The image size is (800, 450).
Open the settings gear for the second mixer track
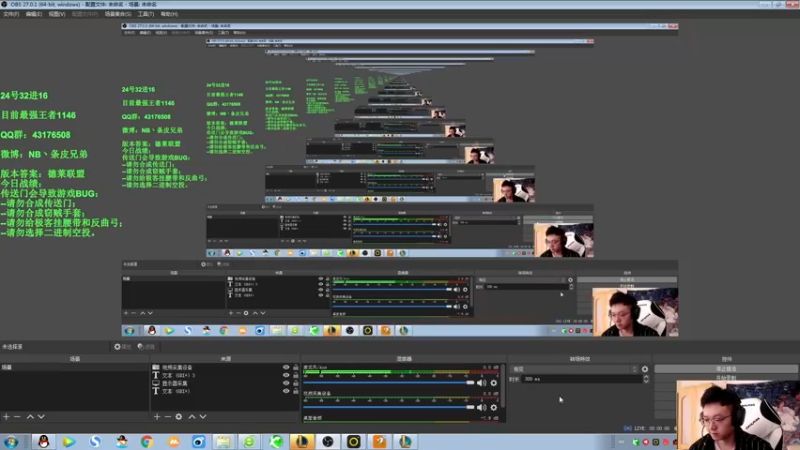click(x=493, y=407)
